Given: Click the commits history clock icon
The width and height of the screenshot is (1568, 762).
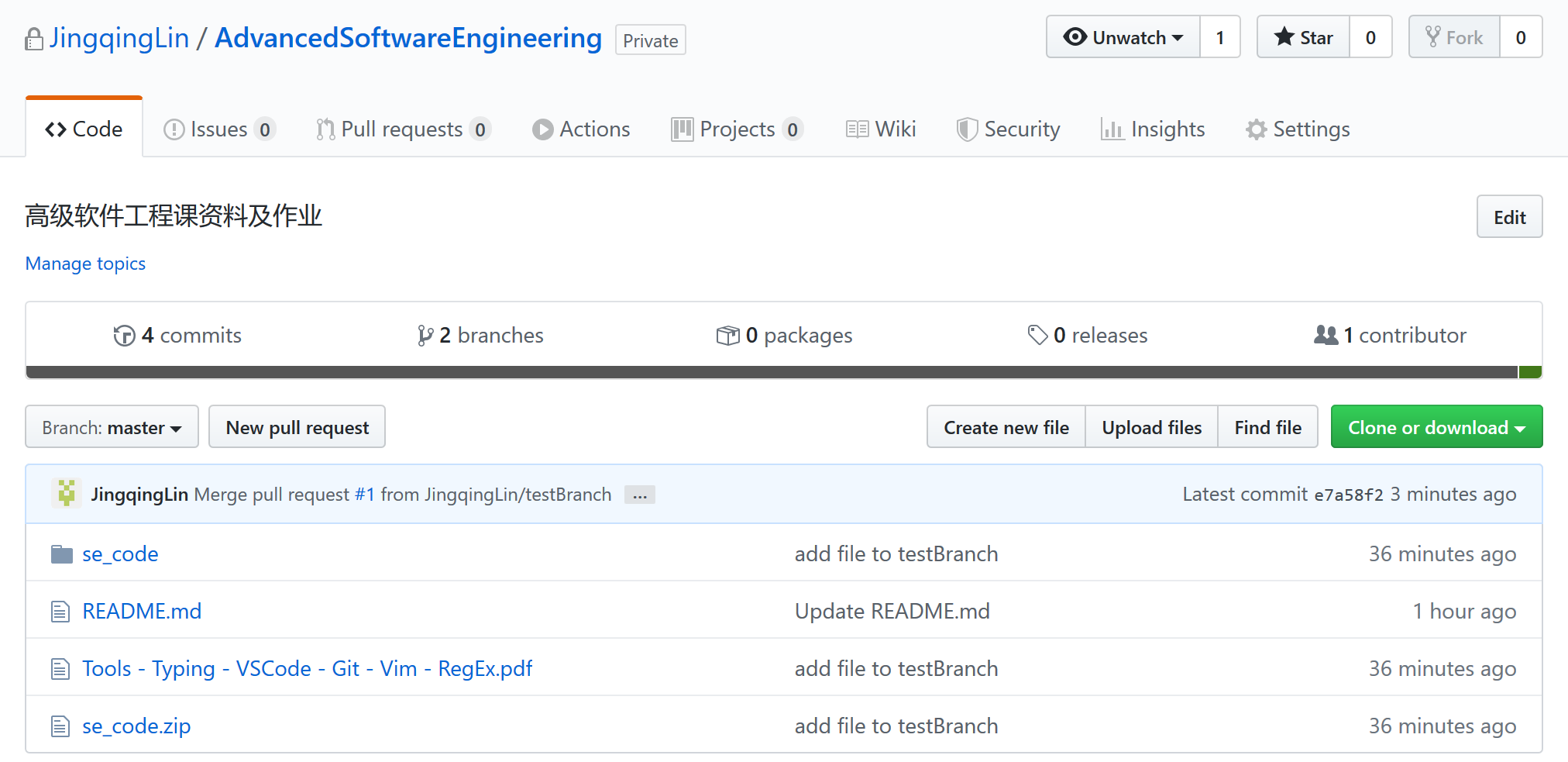Looking at the screenshot, I should [124, 336].
